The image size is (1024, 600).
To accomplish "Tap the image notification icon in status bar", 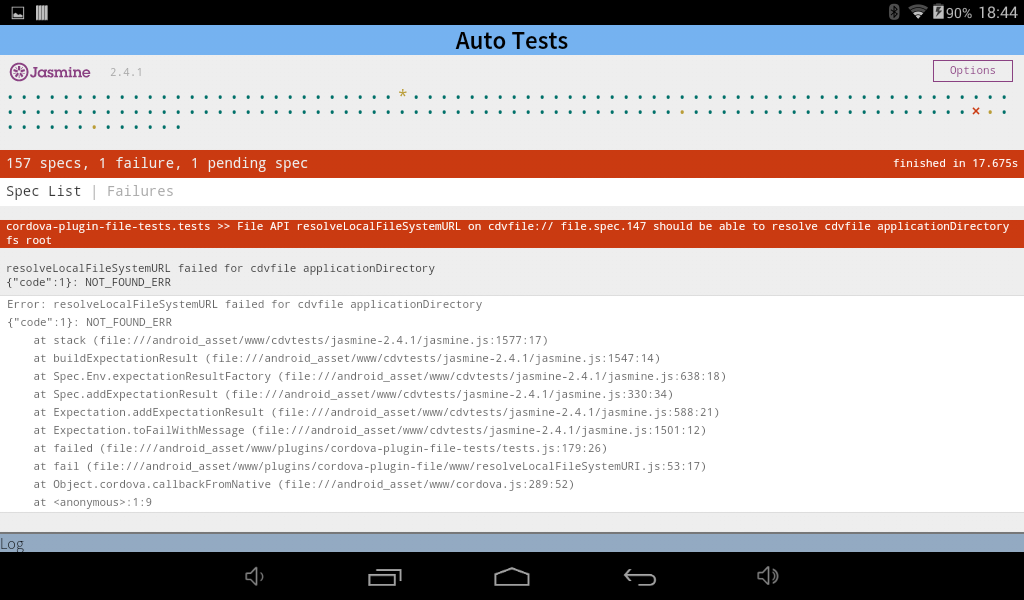I will click(x=18, y=12).
